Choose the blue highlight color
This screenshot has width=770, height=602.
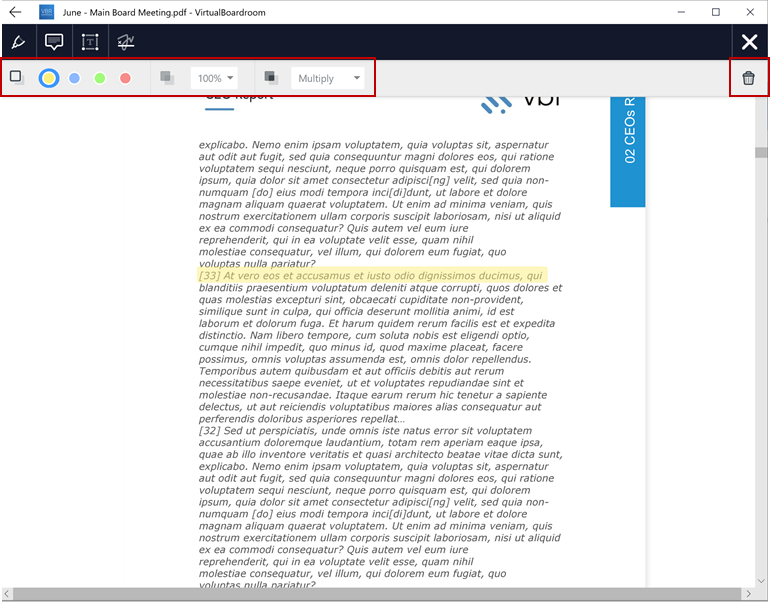pyautogui.click(x=75, y=78)
